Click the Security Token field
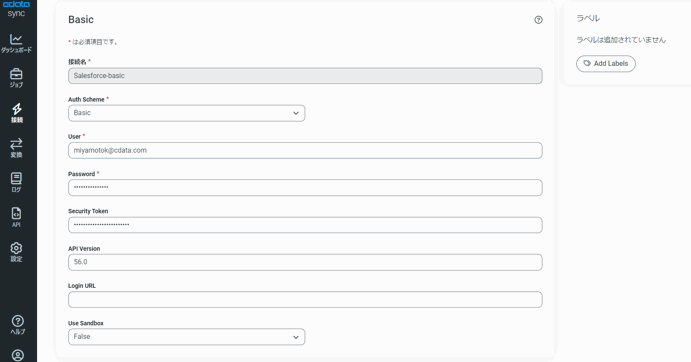 click(x=305, y=225)
